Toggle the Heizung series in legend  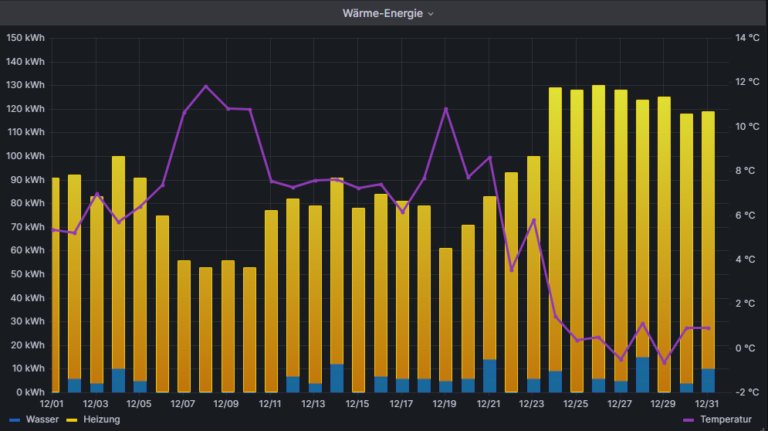click(101, 419)
